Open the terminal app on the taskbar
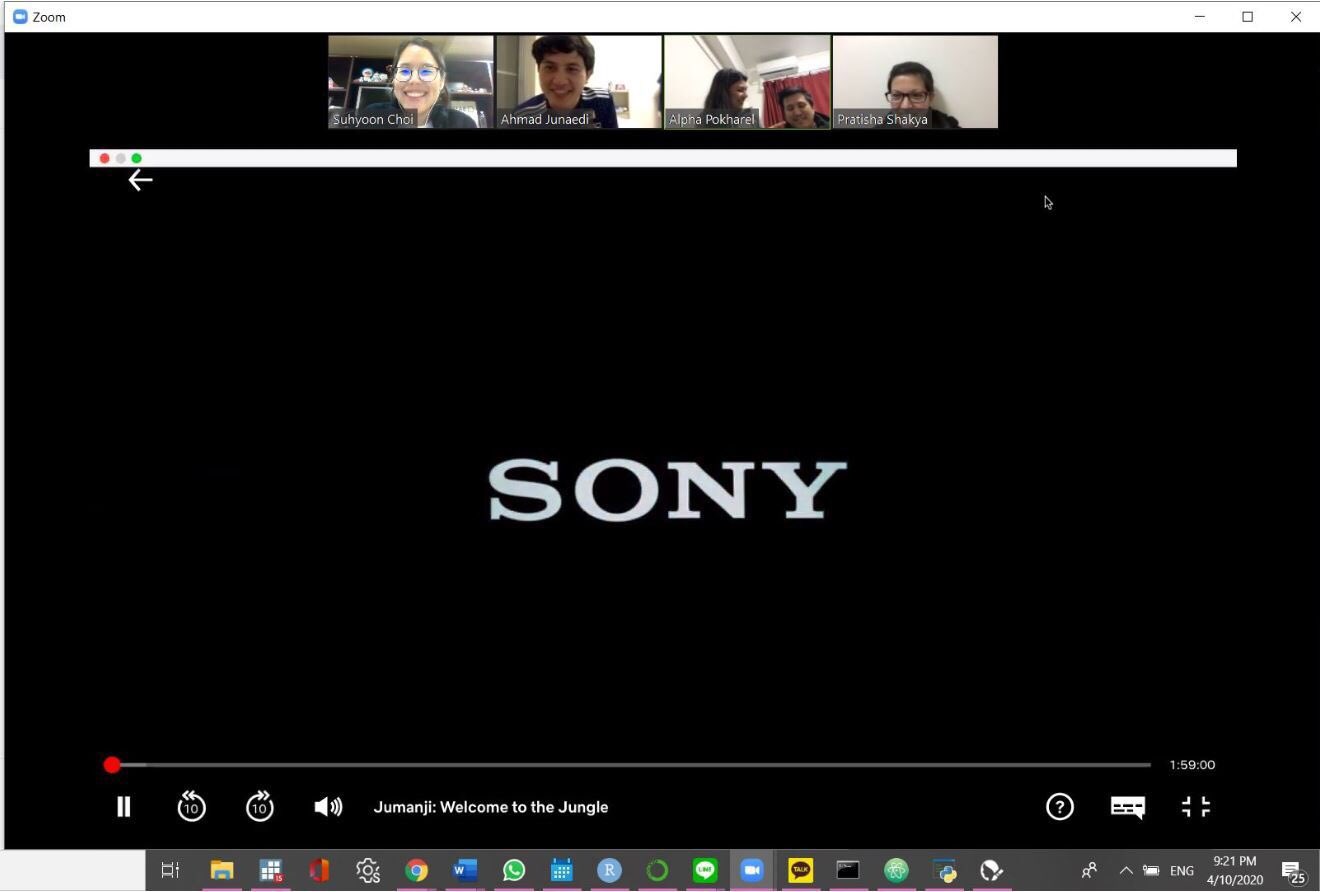1320x892 pixels. click(848, 870)
